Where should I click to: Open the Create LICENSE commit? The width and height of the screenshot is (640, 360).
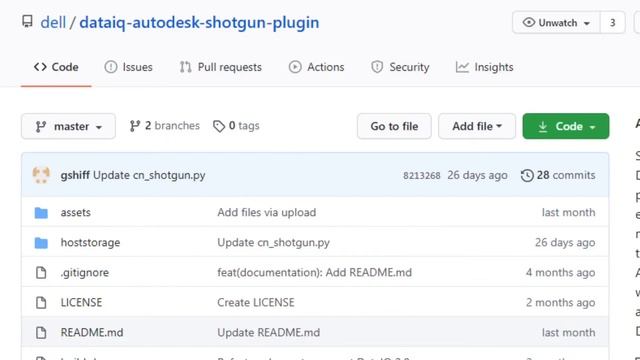256,302
